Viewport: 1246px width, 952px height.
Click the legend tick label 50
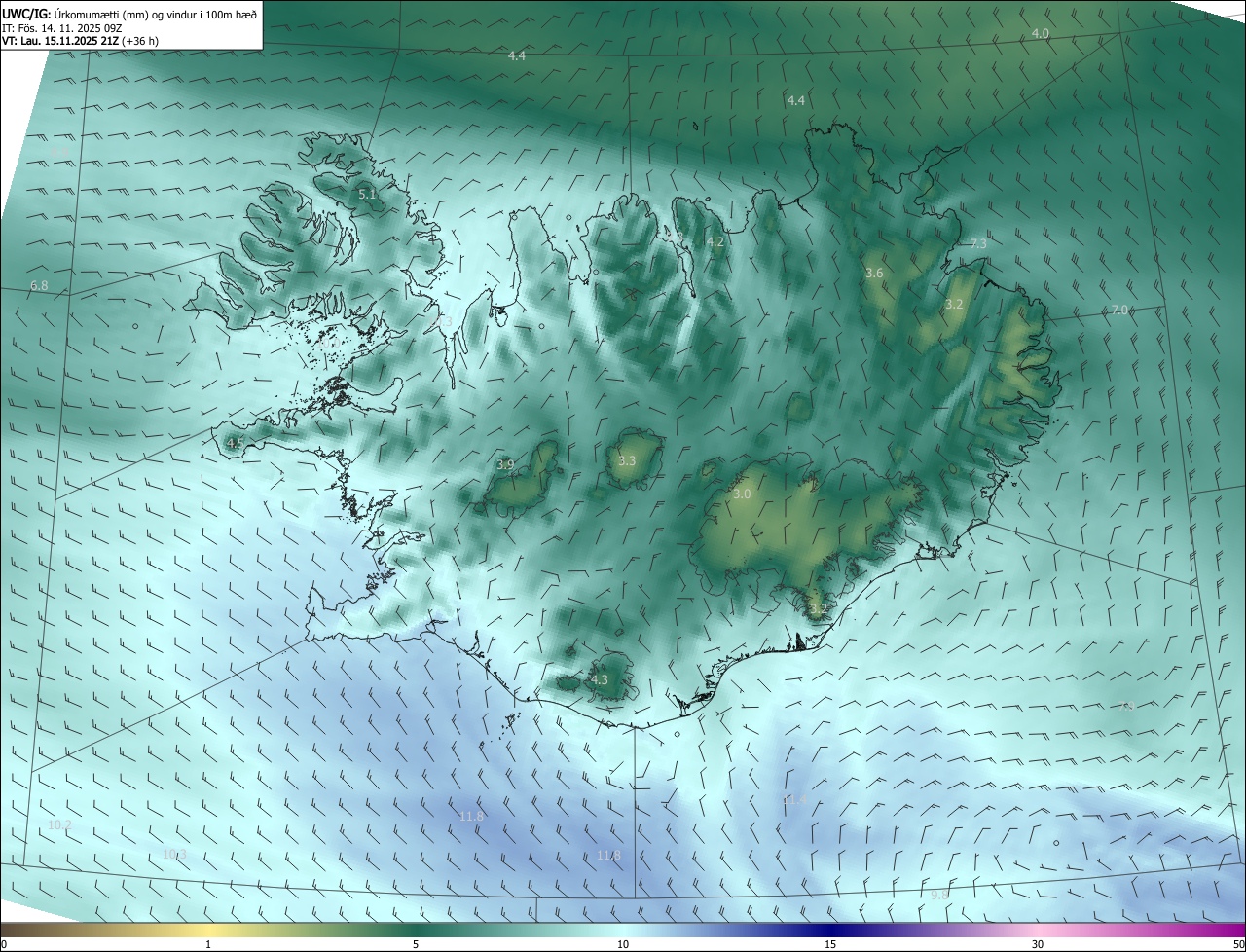click(1238, 944)
